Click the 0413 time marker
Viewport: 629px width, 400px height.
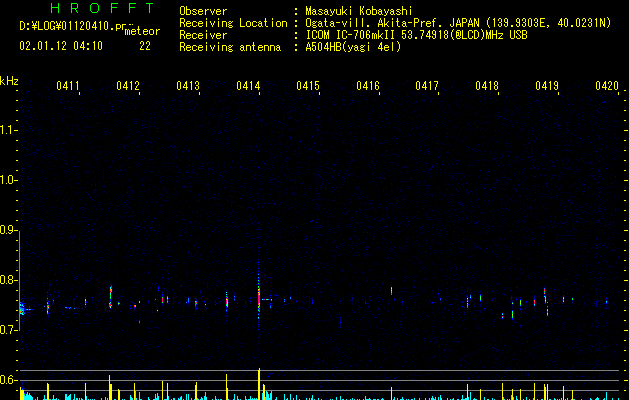188,86
